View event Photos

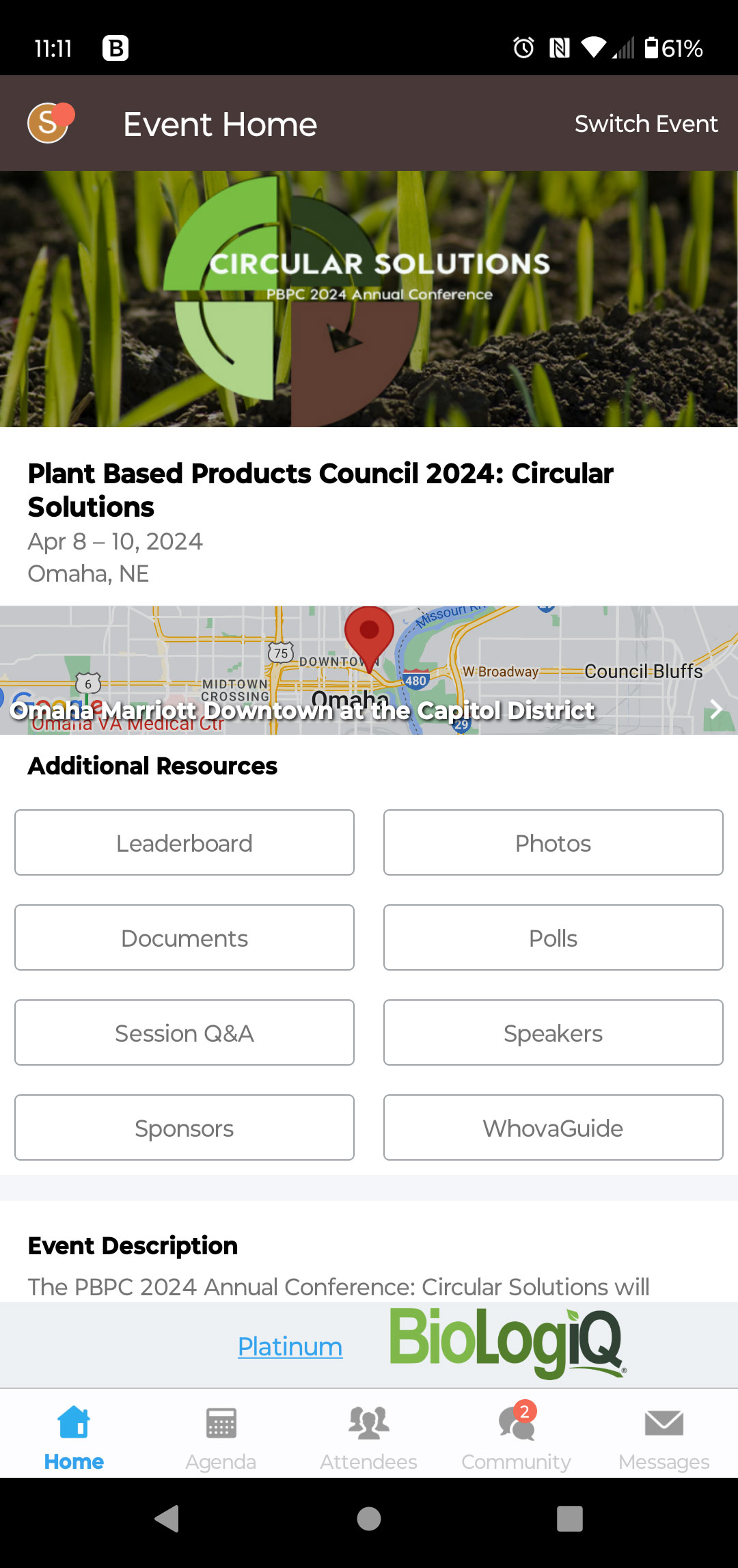pos(553,843)
